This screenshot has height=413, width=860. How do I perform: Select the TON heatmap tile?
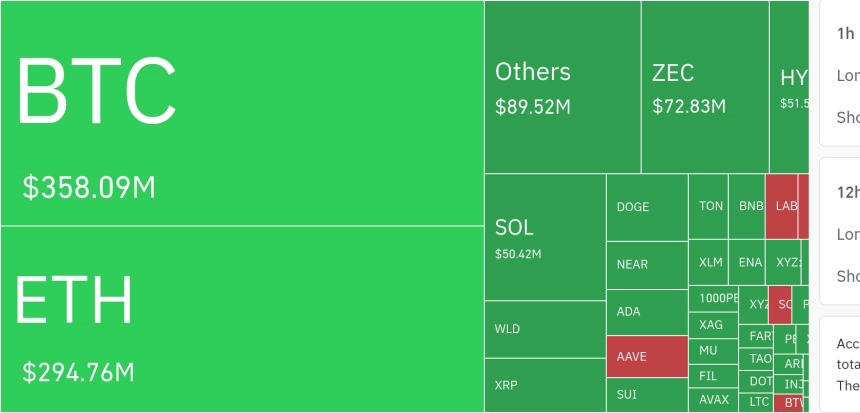point(709,206)
